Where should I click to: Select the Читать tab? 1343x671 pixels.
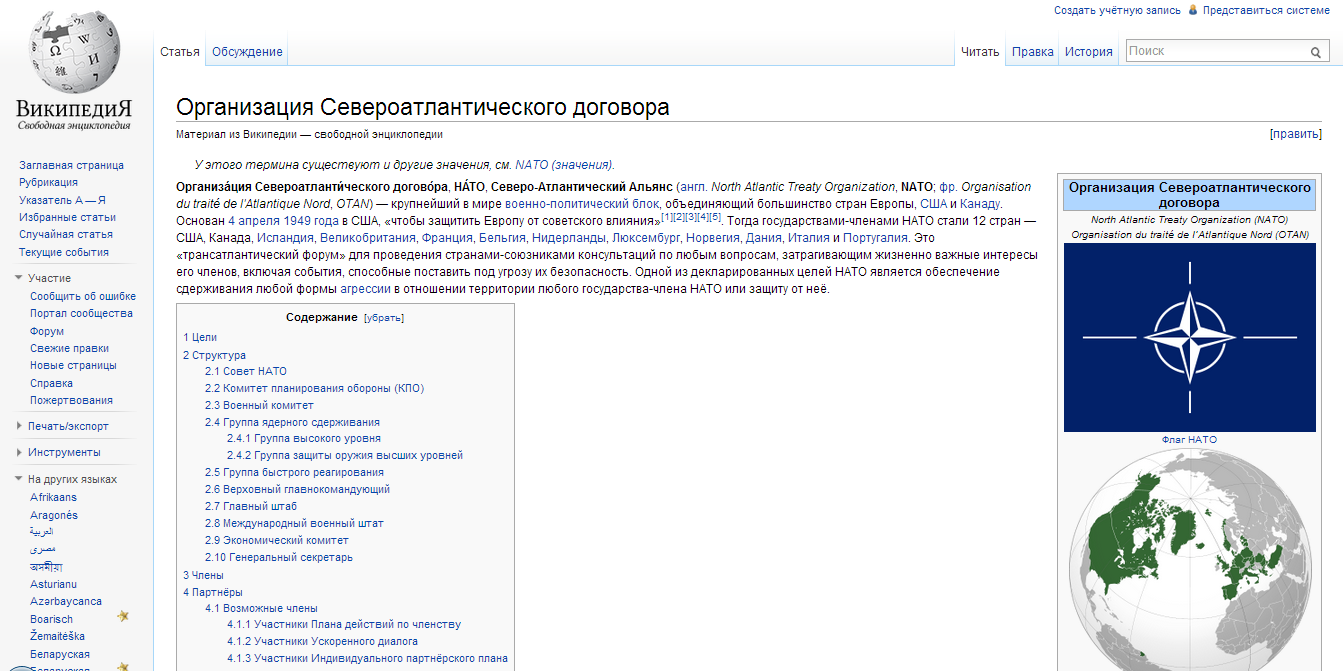click(x=980, y=52)
